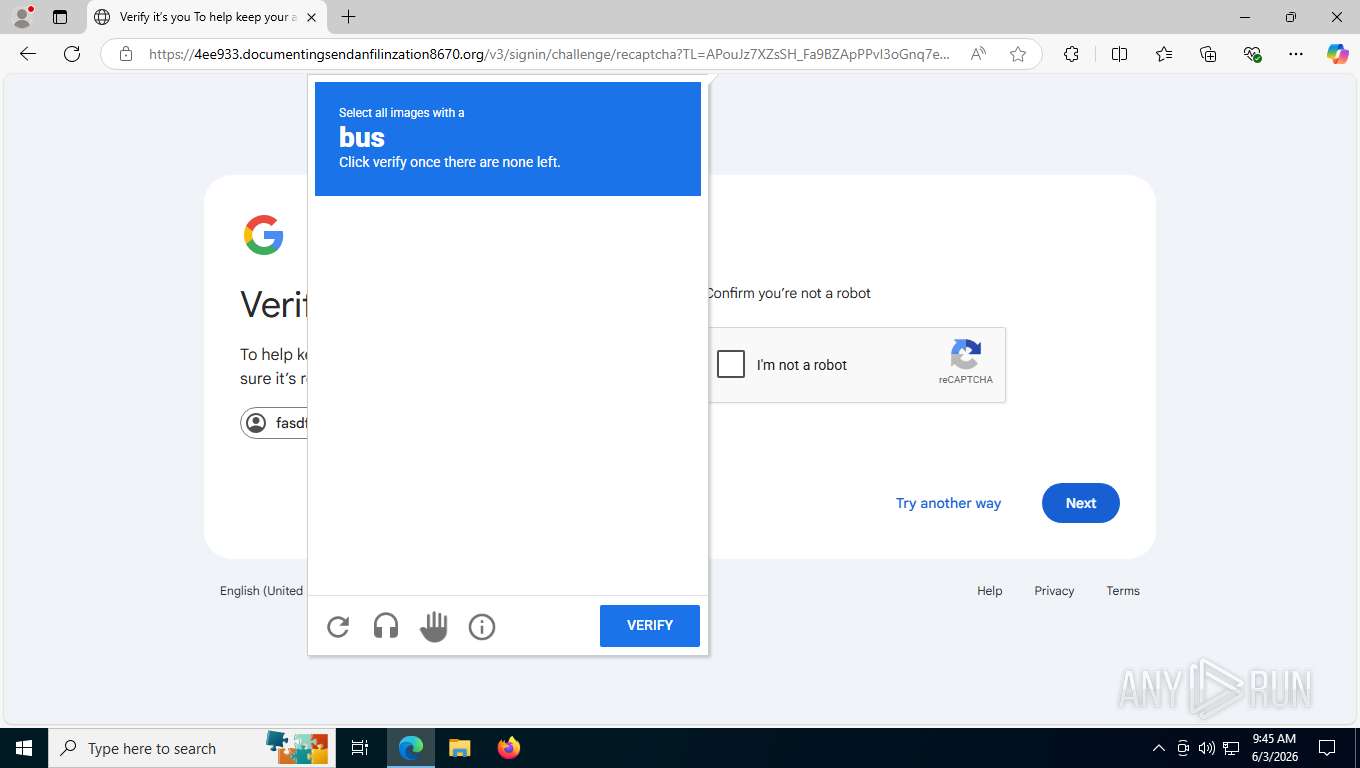Image resolution: width=1360 pixels, height=768 pixels.
Task: Show captcha help info icon
Action: coord(482,627)
